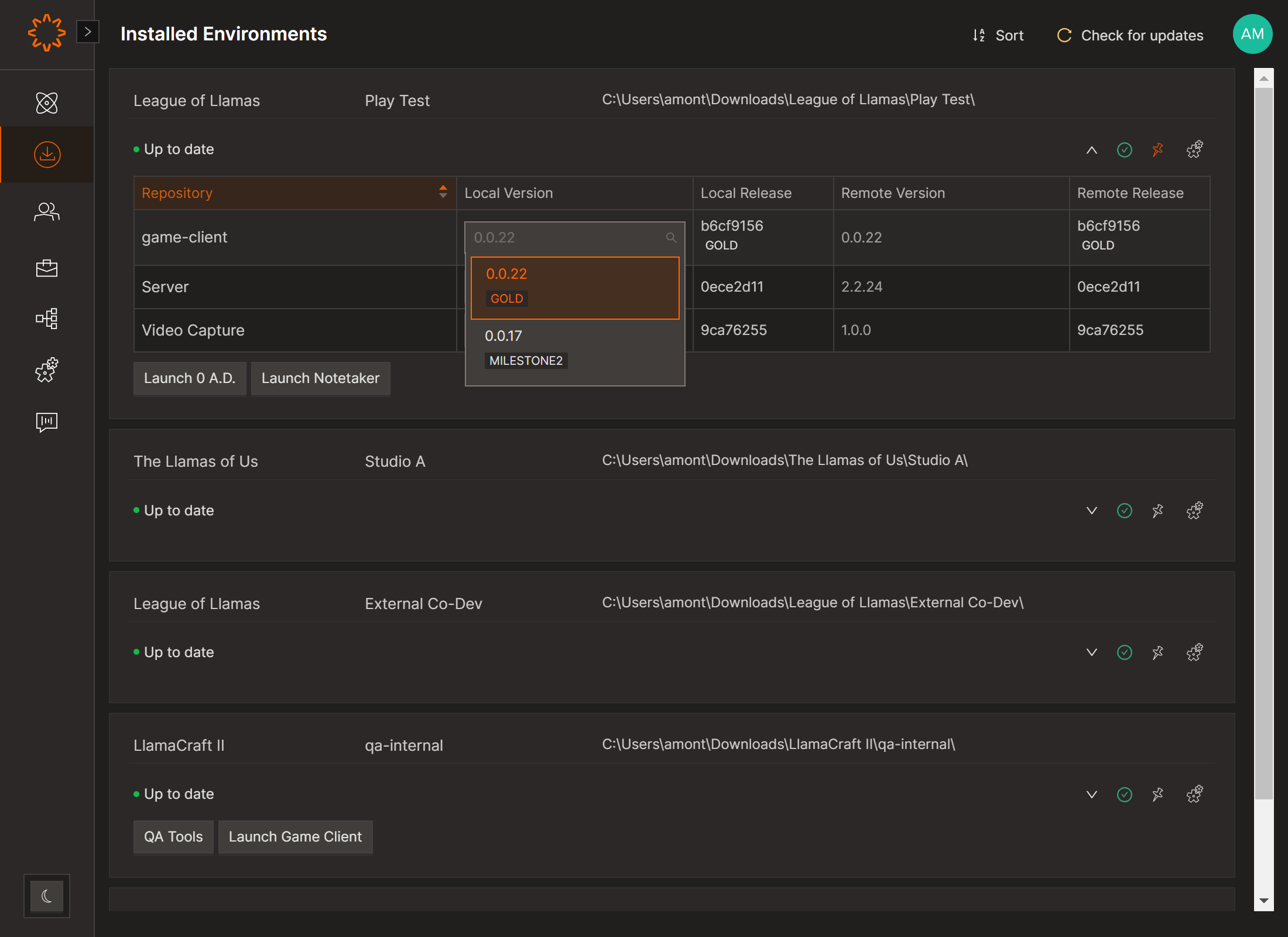This screenshot has width=1288, height=937.
Task: Click Server local release 0ece2d11 cell
Action: [763, 287]
